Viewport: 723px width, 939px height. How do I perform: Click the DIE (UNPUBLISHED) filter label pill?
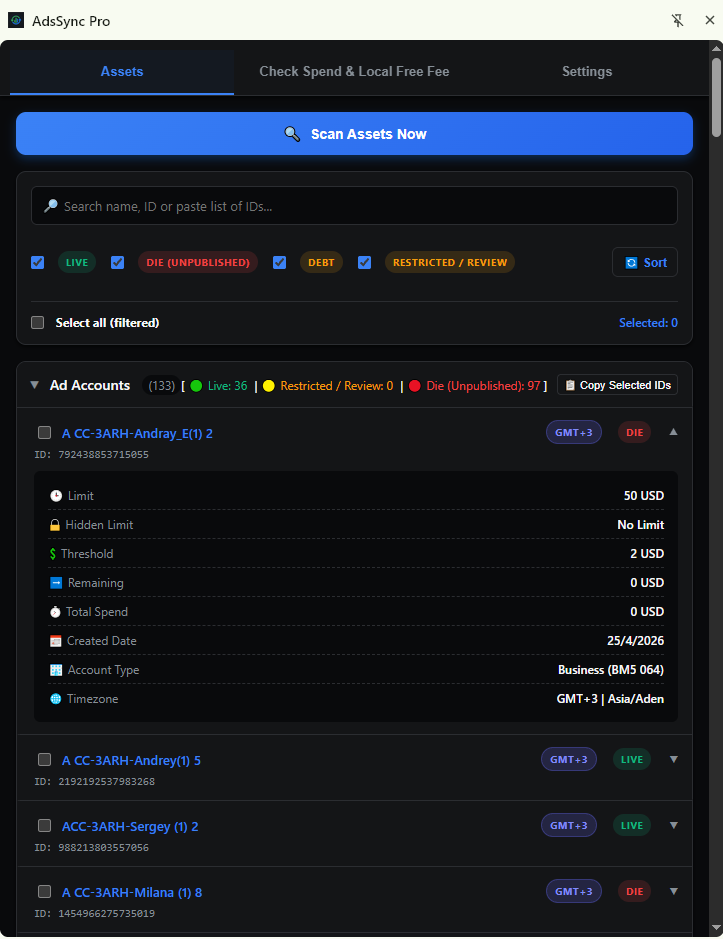click(198, 262)
